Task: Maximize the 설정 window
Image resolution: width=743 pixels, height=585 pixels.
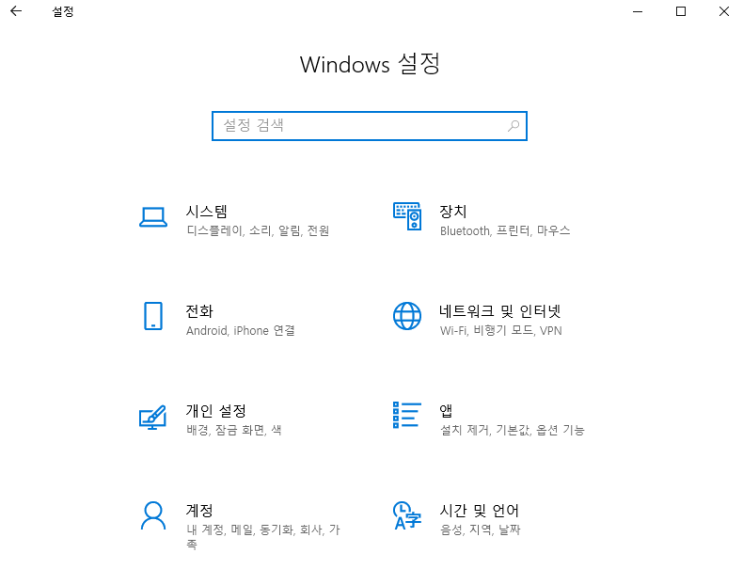Action: 681,11
